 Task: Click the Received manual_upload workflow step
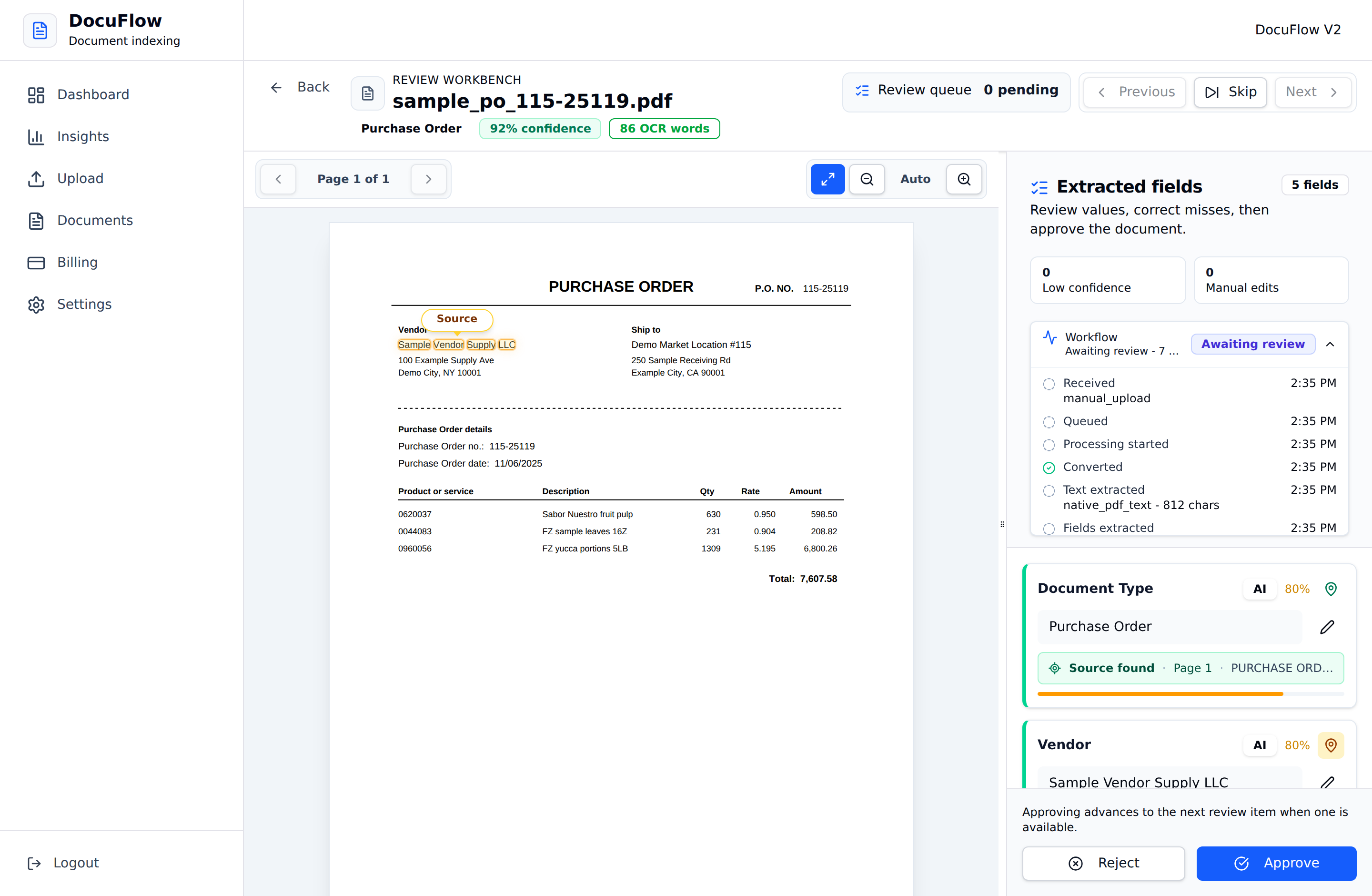[1189, 390]
